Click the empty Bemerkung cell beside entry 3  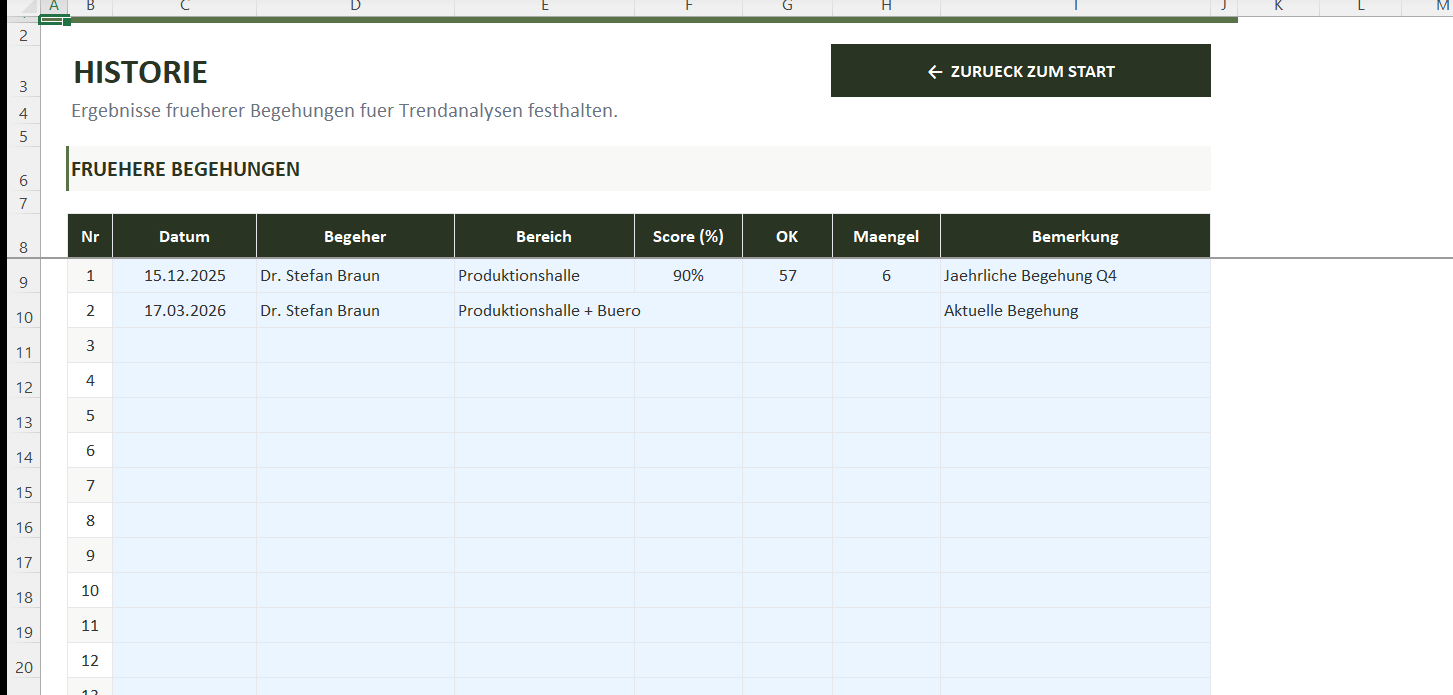click(1075, 345)
